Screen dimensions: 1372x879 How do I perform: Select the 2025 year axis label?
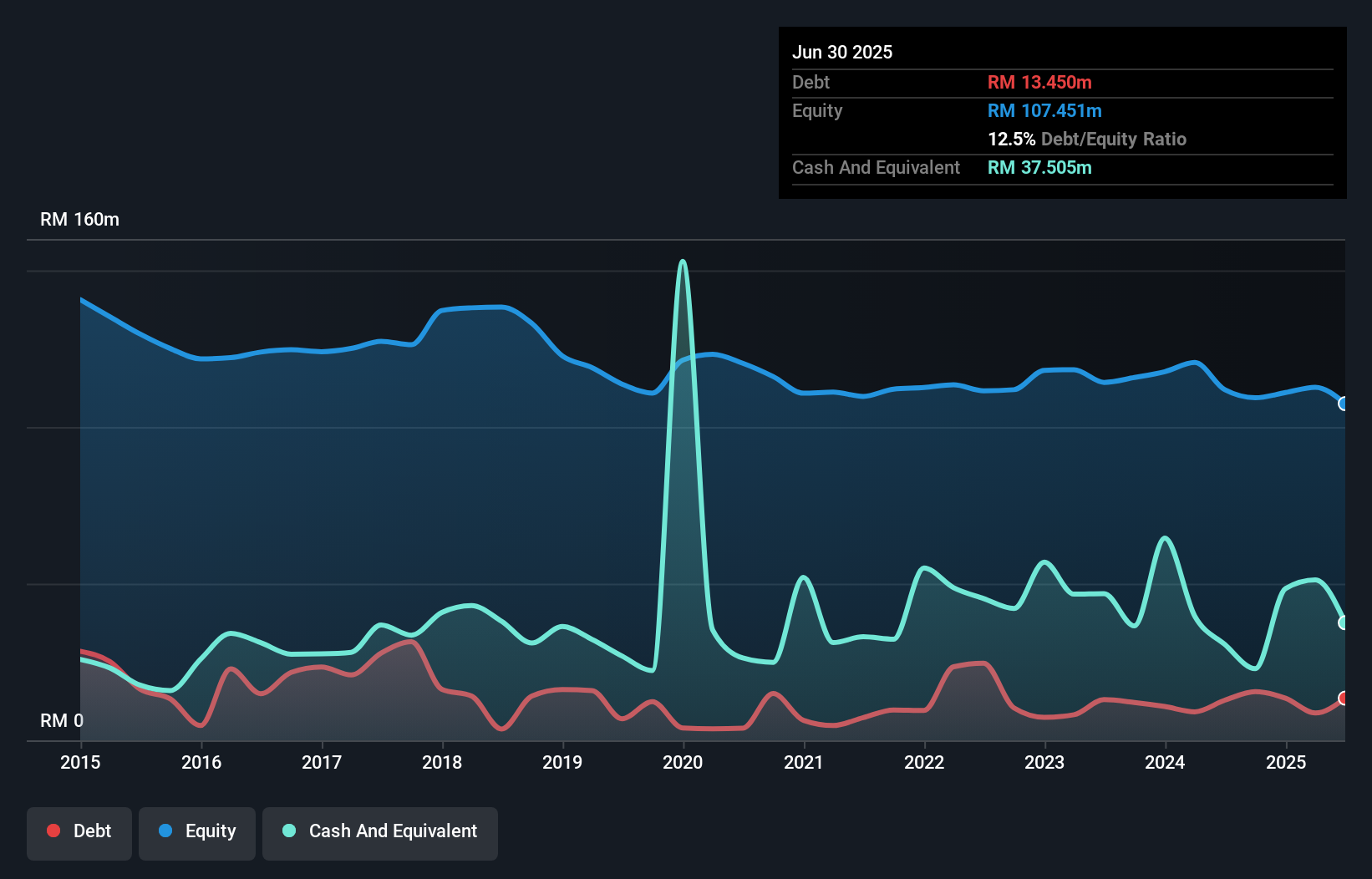click(1286, 762)
